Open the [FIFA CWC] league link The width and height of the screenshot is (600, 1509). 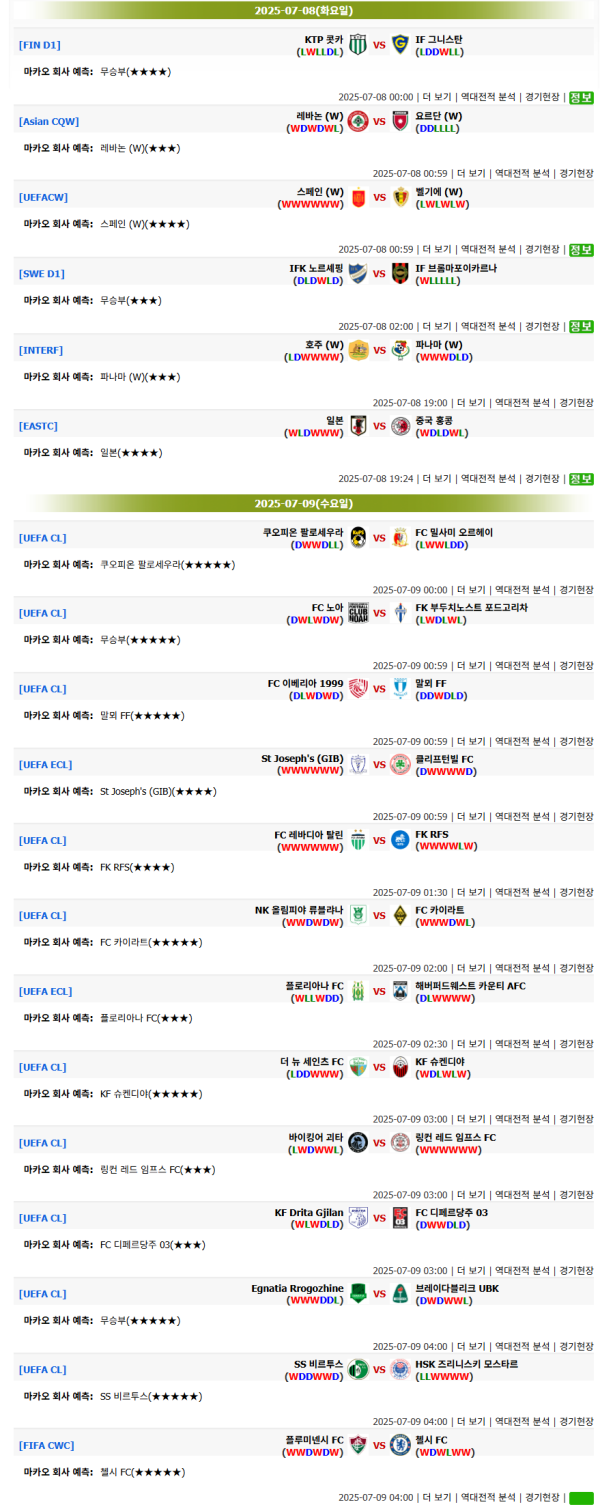[46, 1446]
